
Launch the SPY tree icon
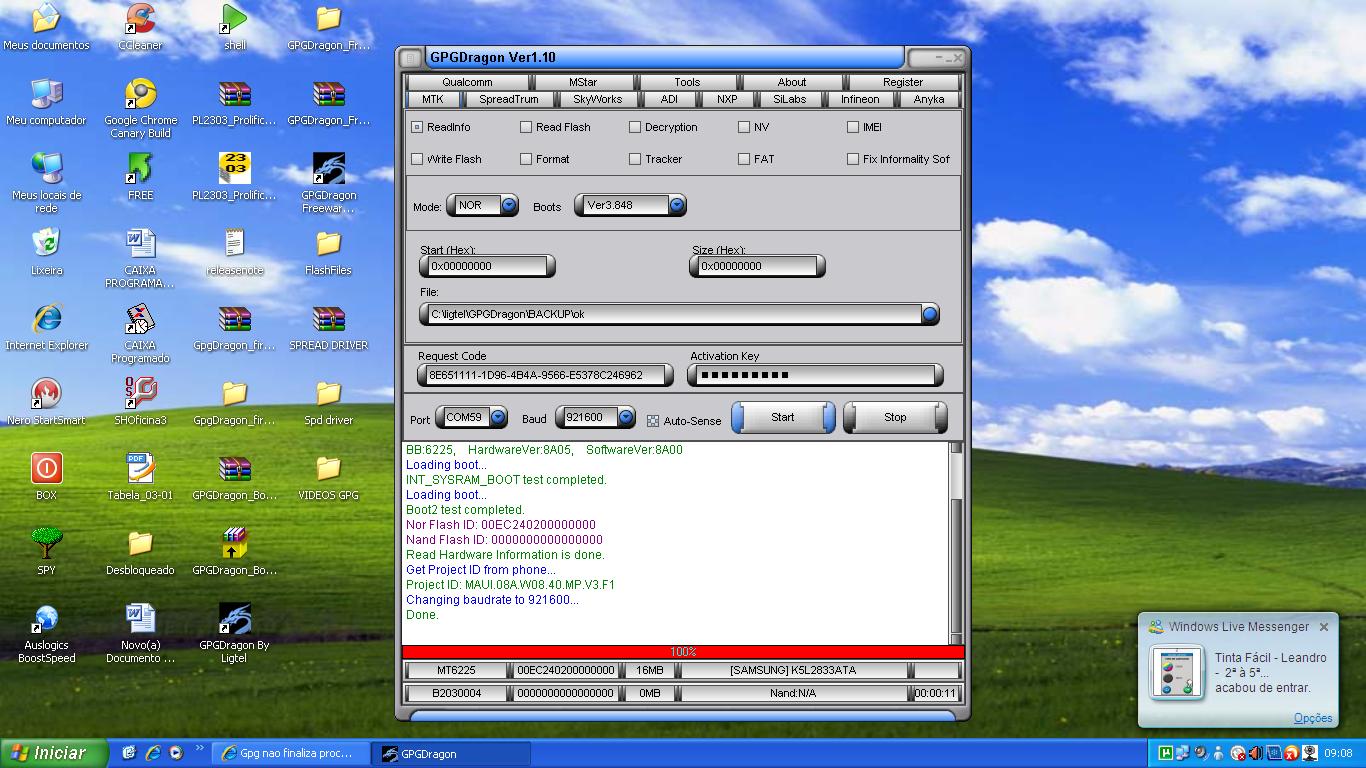click(46, 552)
